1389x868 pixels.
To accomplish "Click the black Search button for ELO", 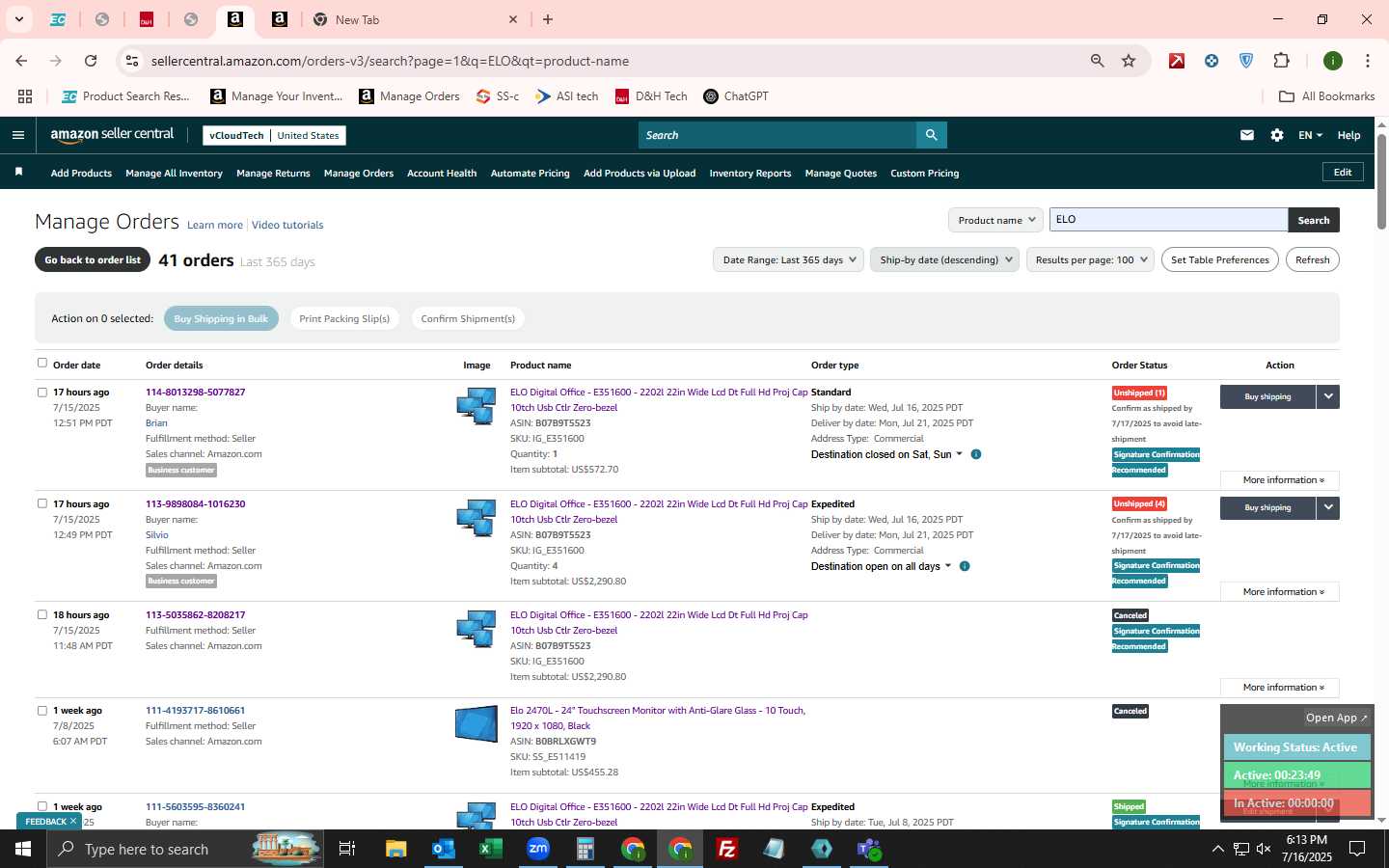I will pos(1314,220).
